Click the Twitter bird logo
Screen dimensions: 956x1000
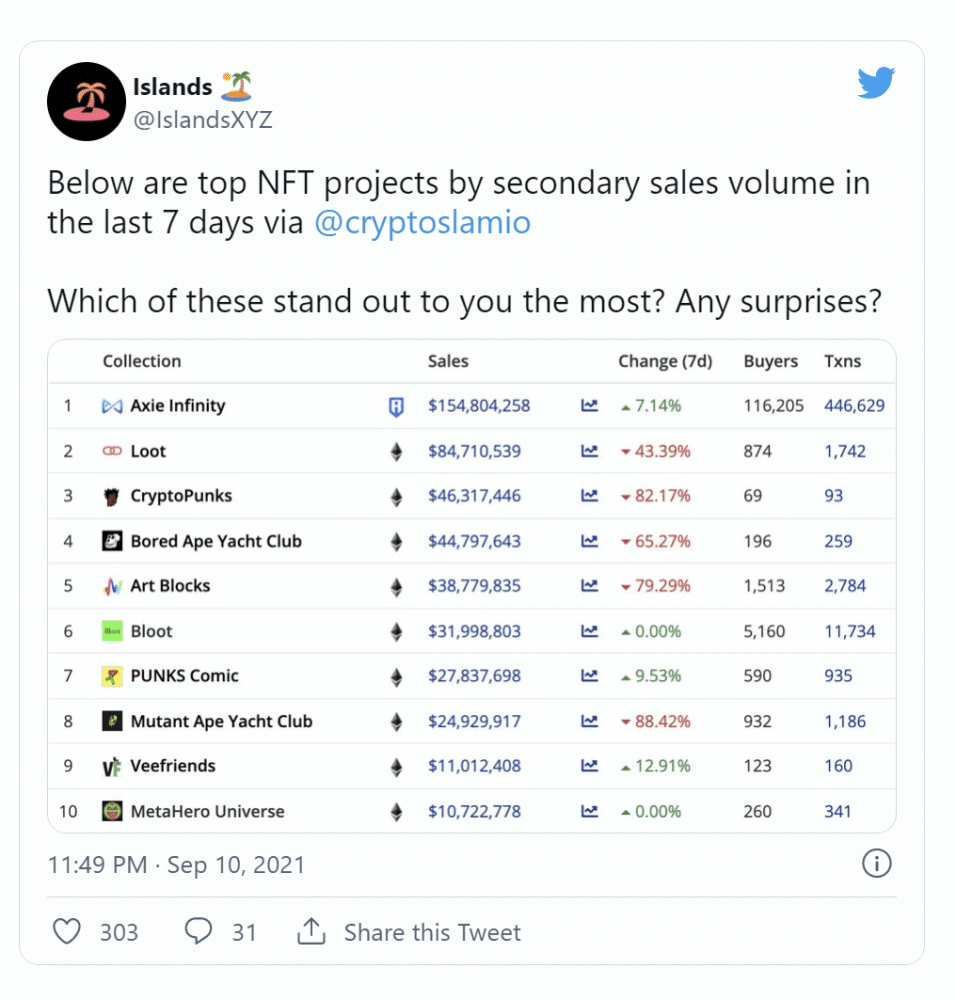(x=876, y=83)
